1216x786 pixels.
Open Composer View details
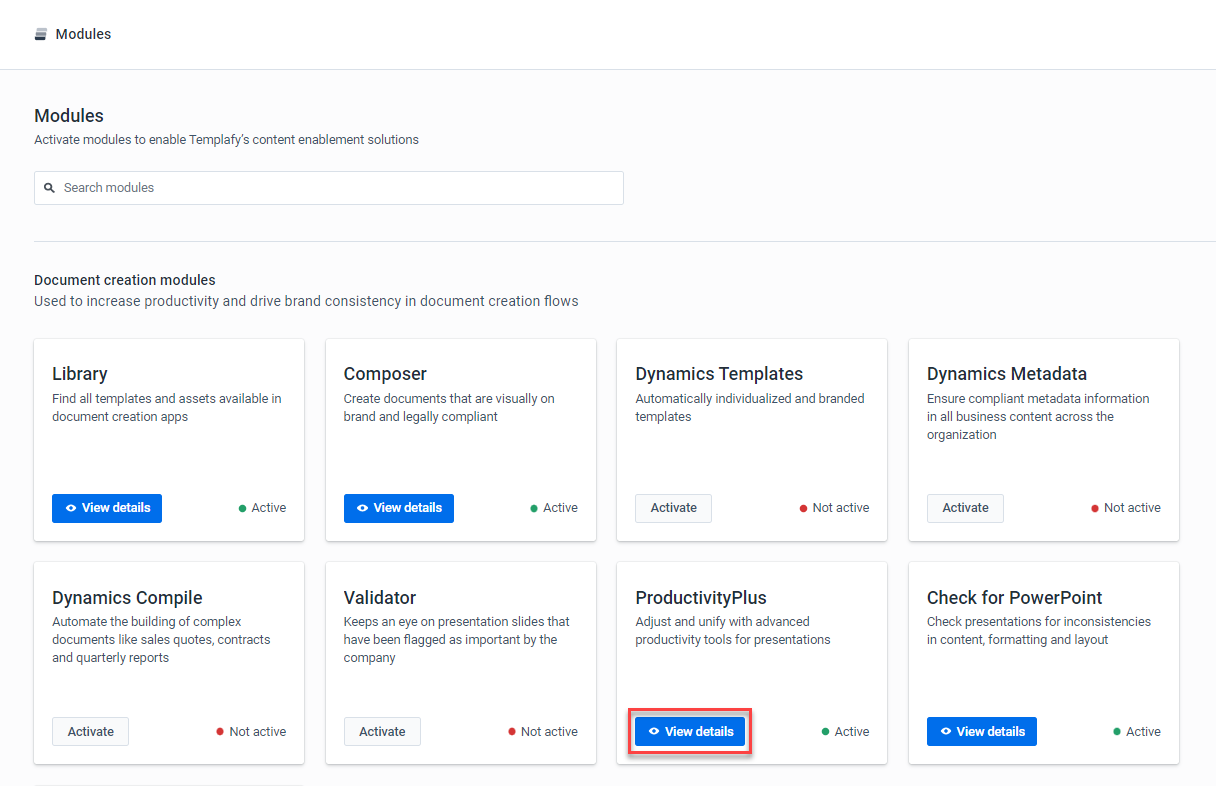pos(399,508)
